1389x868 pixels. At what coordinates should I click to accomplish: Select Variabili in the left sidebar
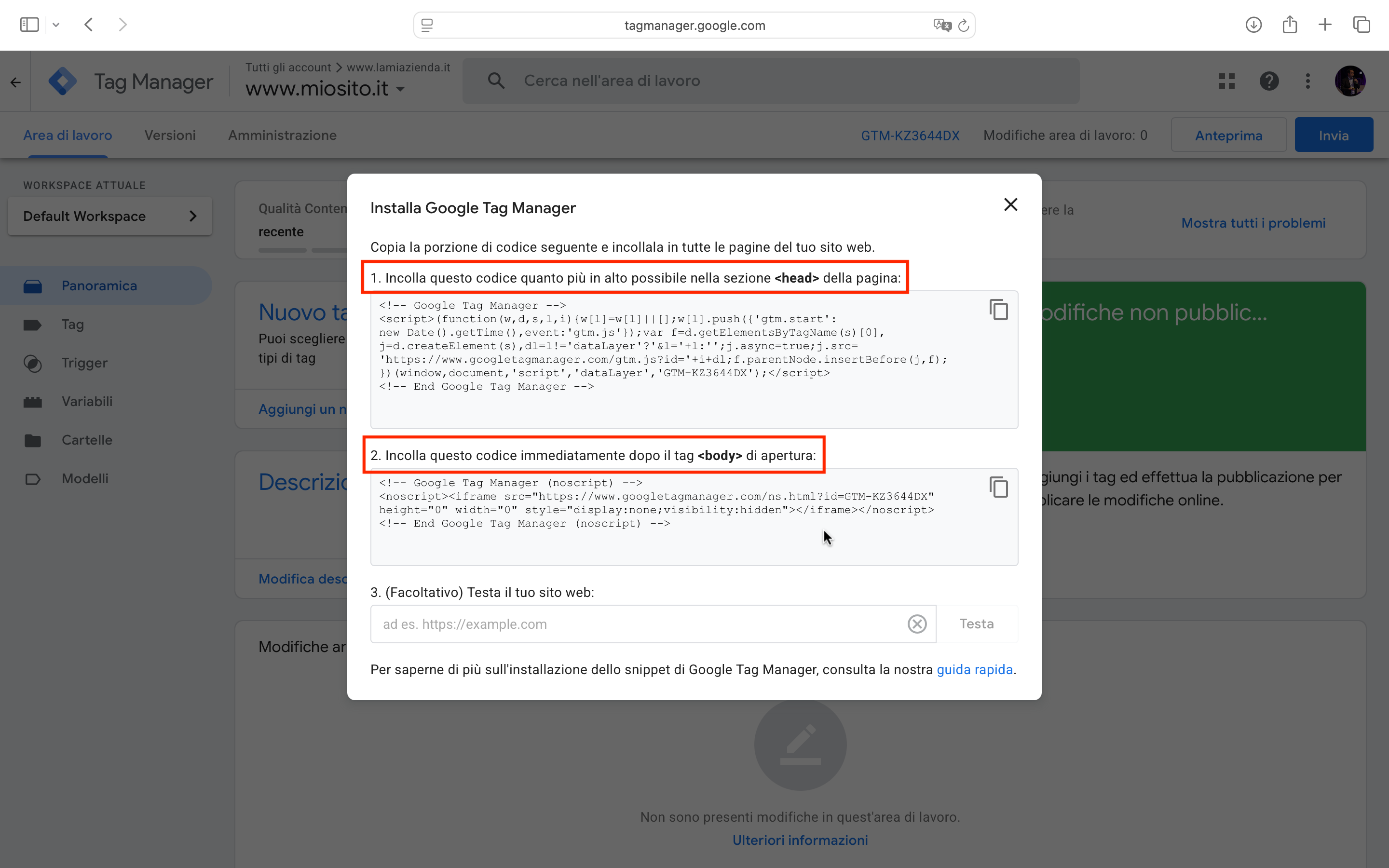[x=87, y=401]
